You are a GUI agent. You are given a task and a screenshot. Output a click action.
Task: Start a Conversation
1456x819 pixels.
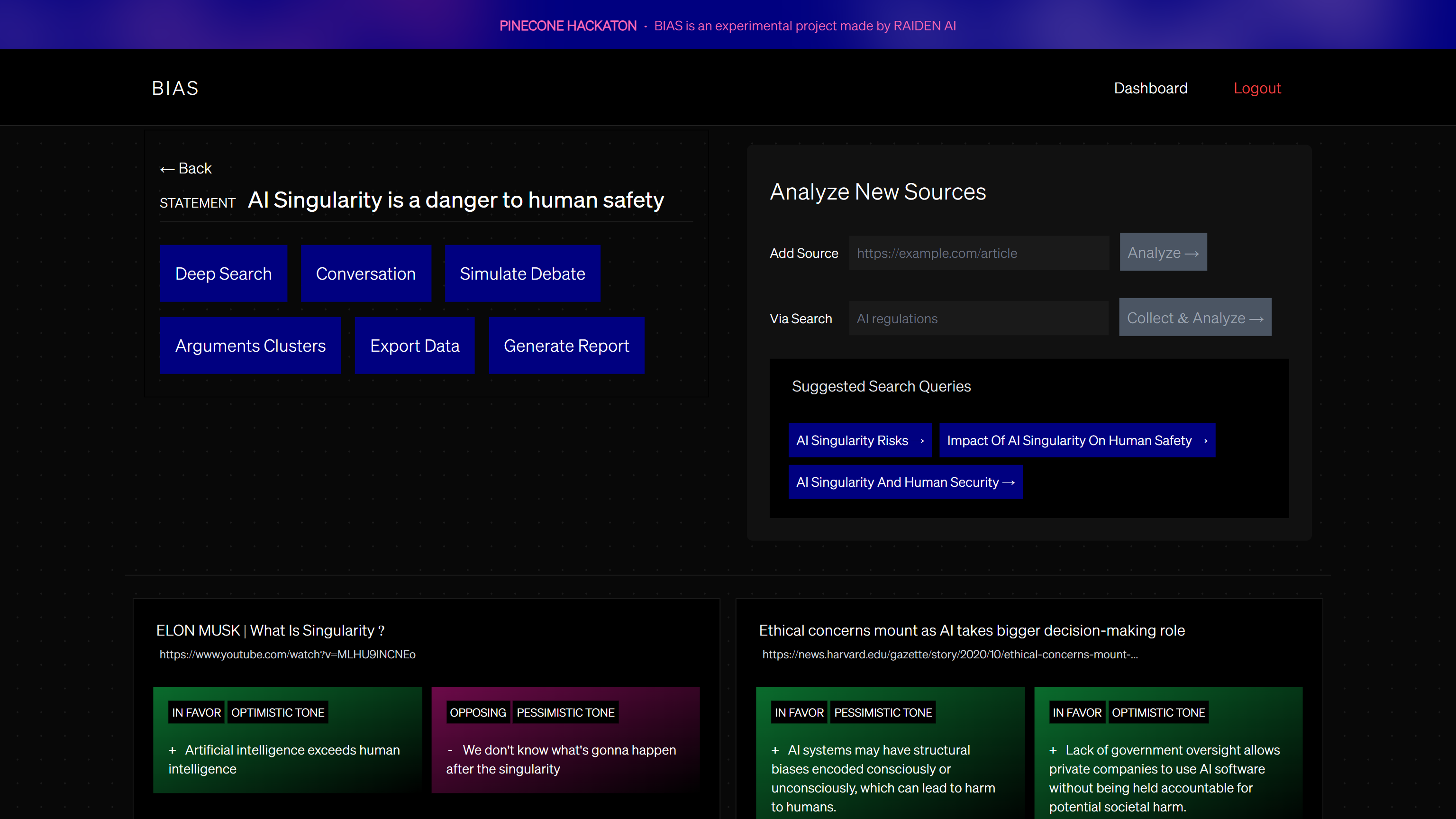[x=366, y=273]
